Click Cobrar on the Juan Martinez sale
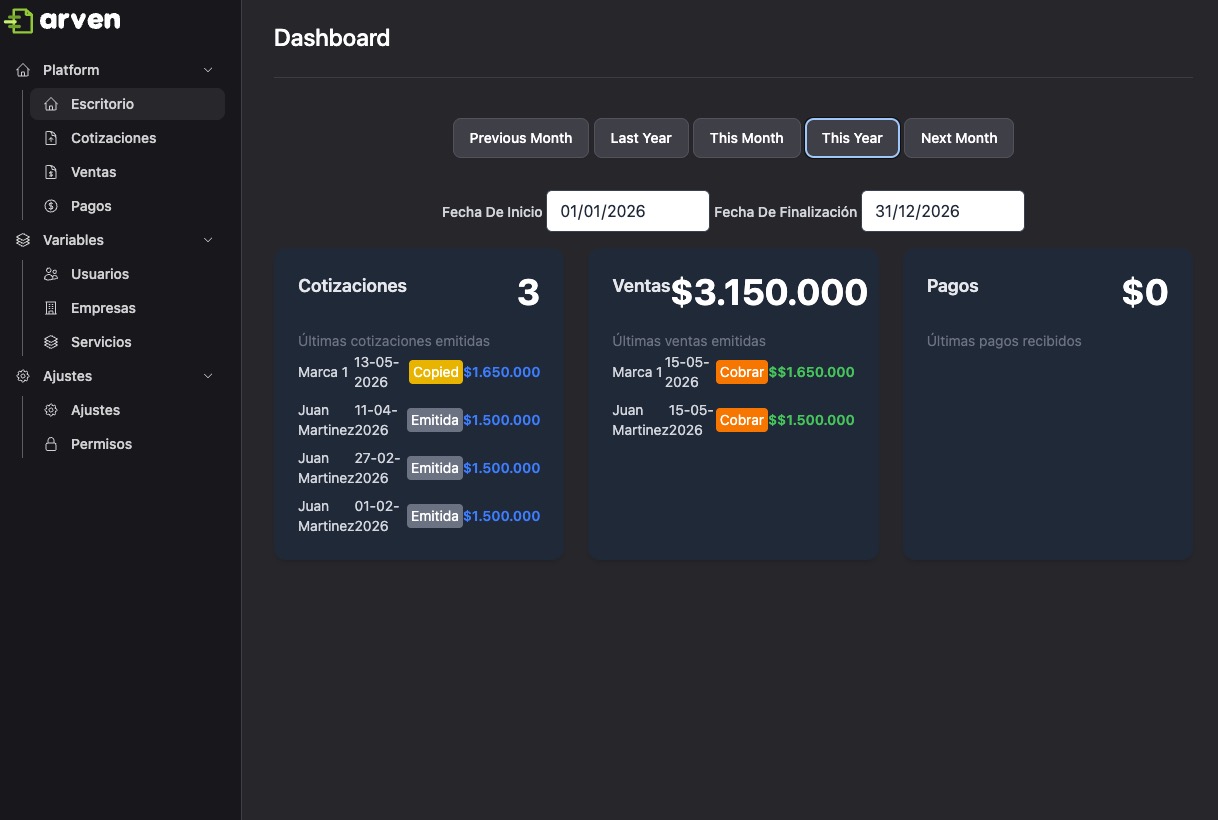 [x=742, y=420]
